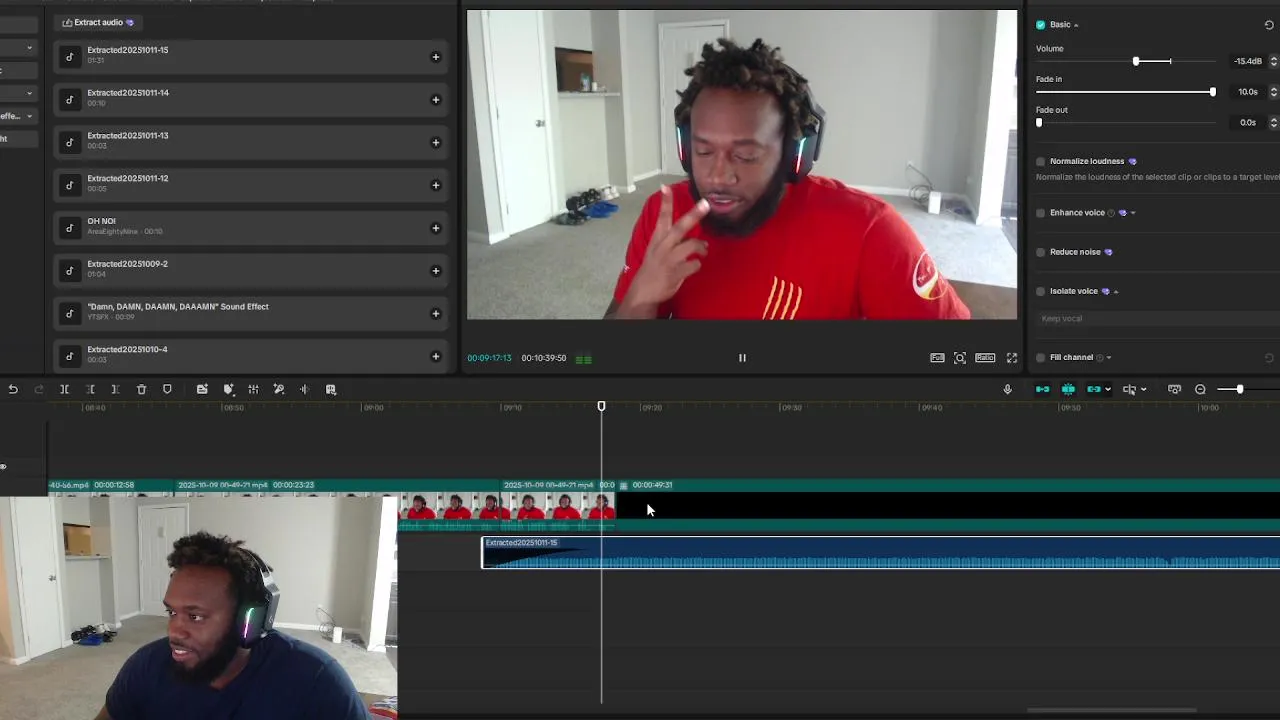
Task: Click the Fade in 10.0s value field
Action: (1247, 92)
